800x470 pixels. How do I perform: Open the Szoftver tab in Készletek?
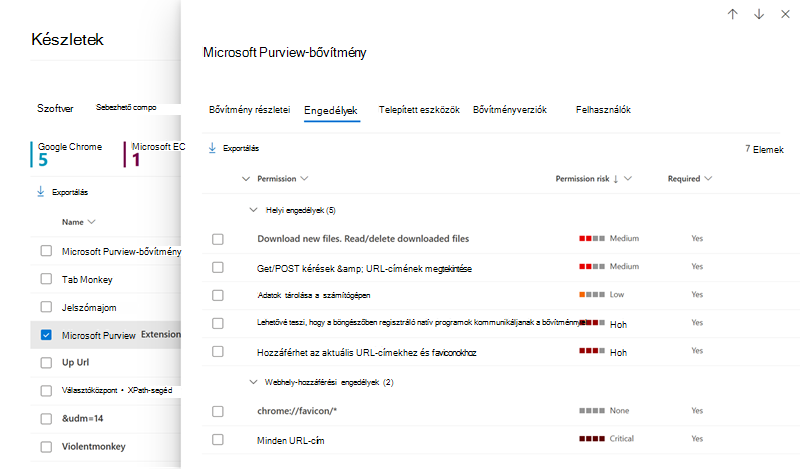55,108
